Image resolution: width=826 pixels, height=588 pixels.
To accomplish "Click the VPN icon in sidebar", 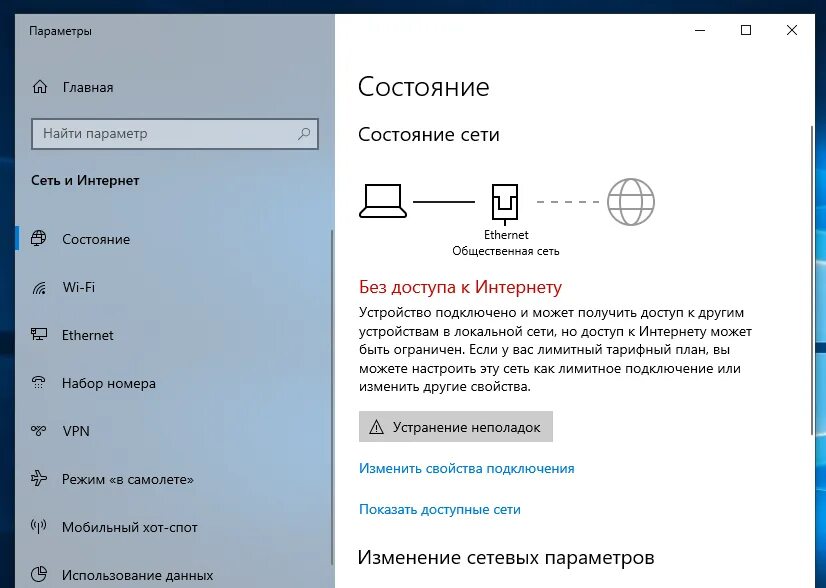I will click(38, 430).
